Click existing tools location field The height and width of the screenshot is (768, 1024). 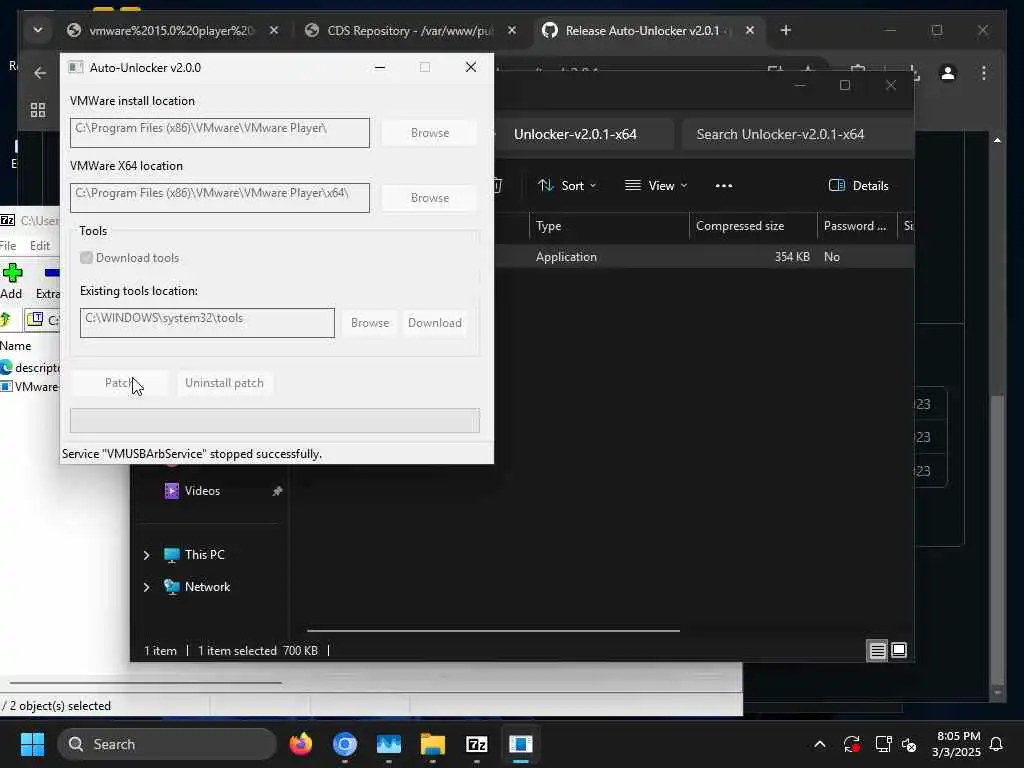pos(207,323)
